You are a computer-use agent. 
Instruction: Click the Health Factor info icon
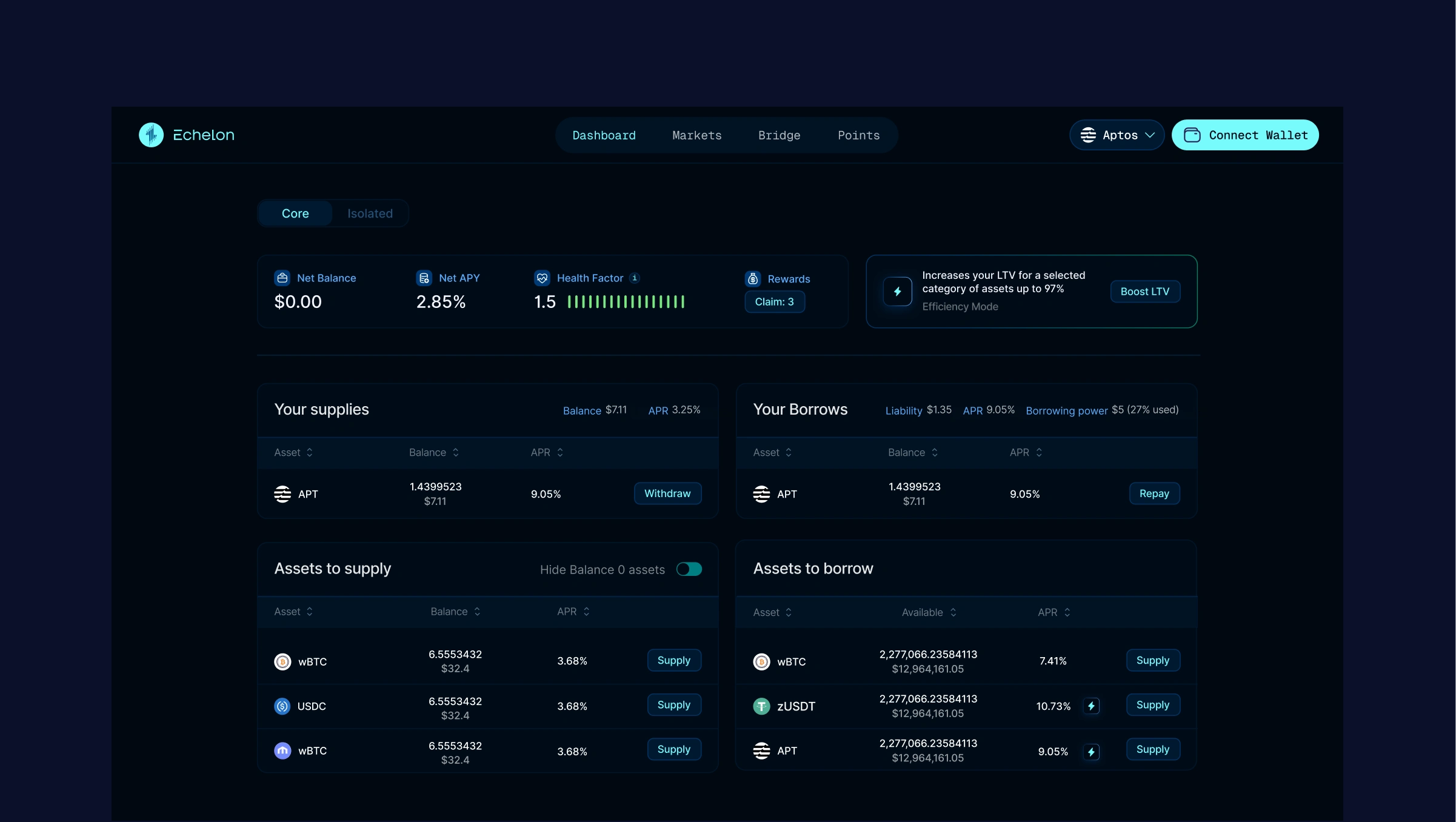pyautogui.click(x=635, y=278)
